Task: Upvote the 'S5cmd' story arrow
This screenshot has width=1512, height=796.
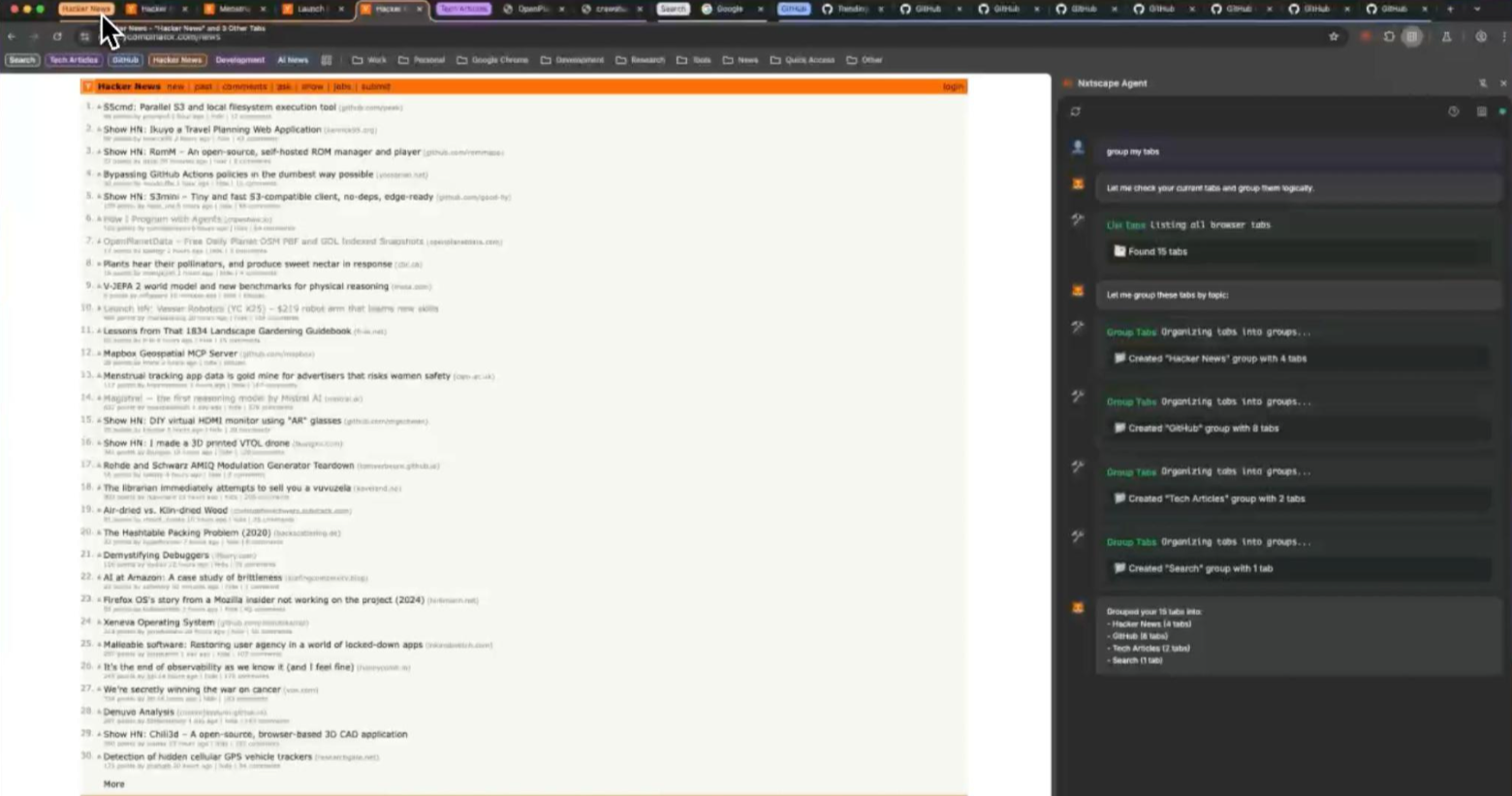Action: click(x=98, y=108)
